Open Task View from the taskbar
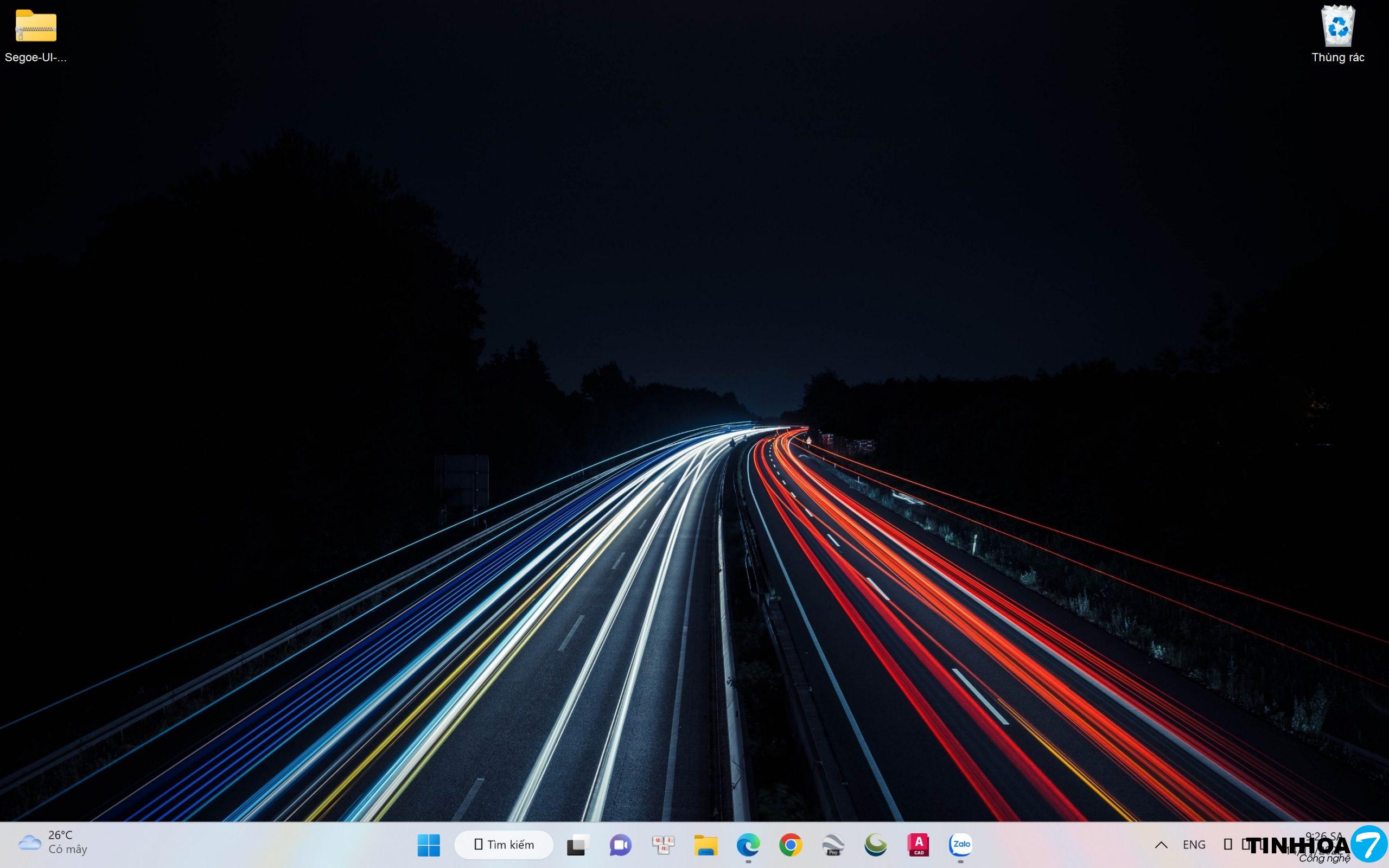This screenshot has width=1389, height=868. coord(577,845)
